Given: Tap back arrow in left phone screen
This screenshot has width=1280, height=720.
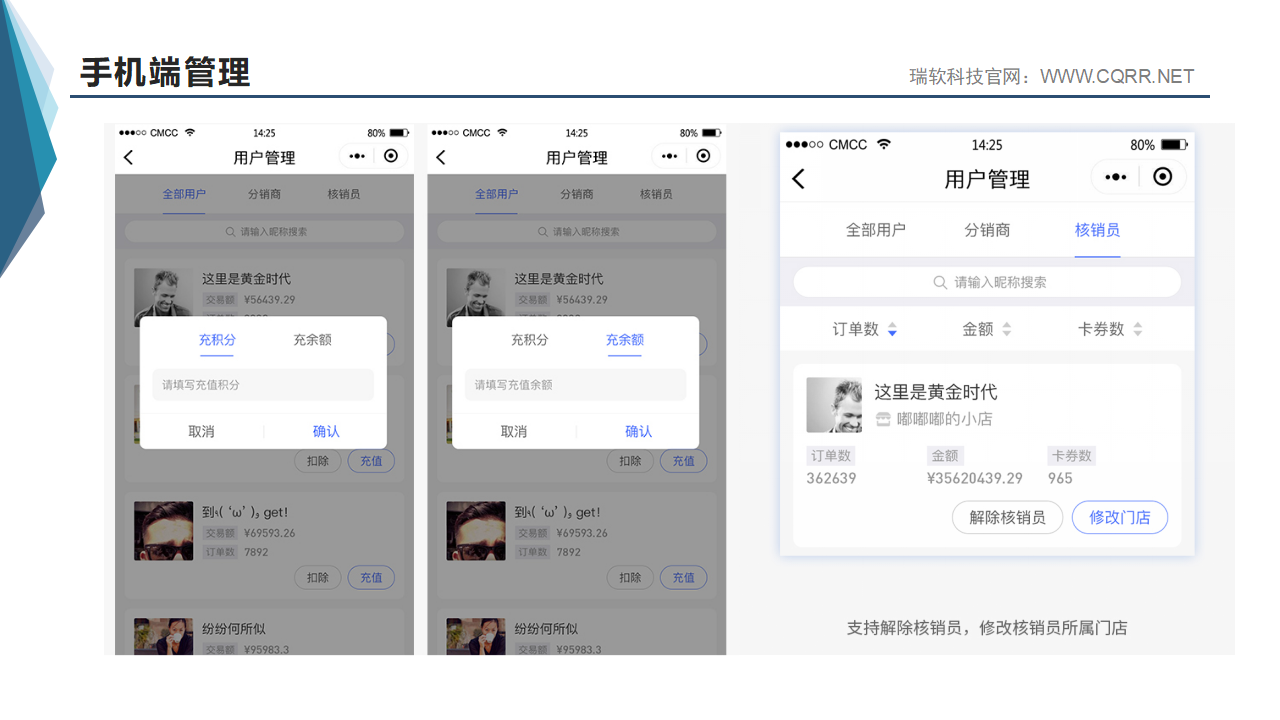Looking at the screenshot, I should (x=128, y=157).
